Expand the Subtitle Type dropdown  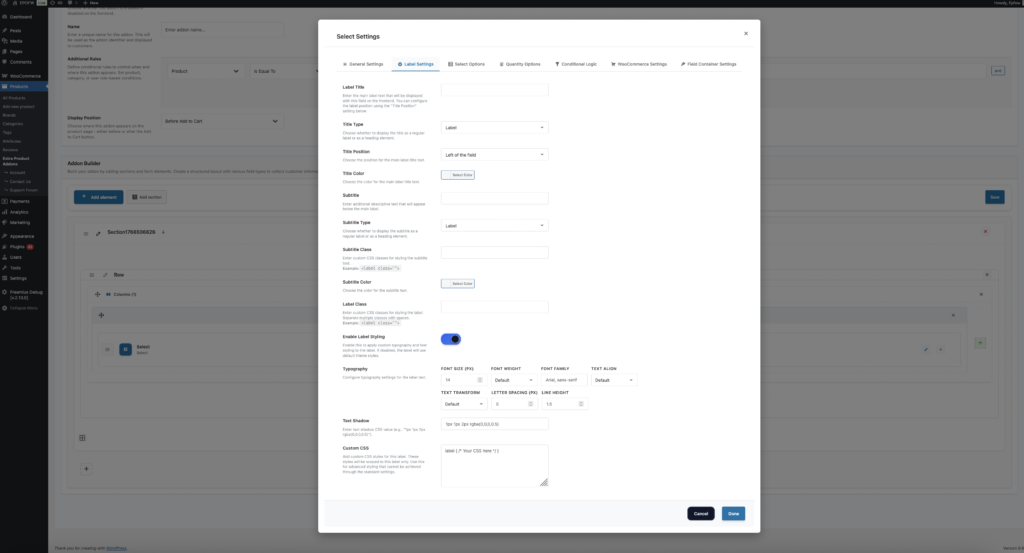click(x=495, y=226)
